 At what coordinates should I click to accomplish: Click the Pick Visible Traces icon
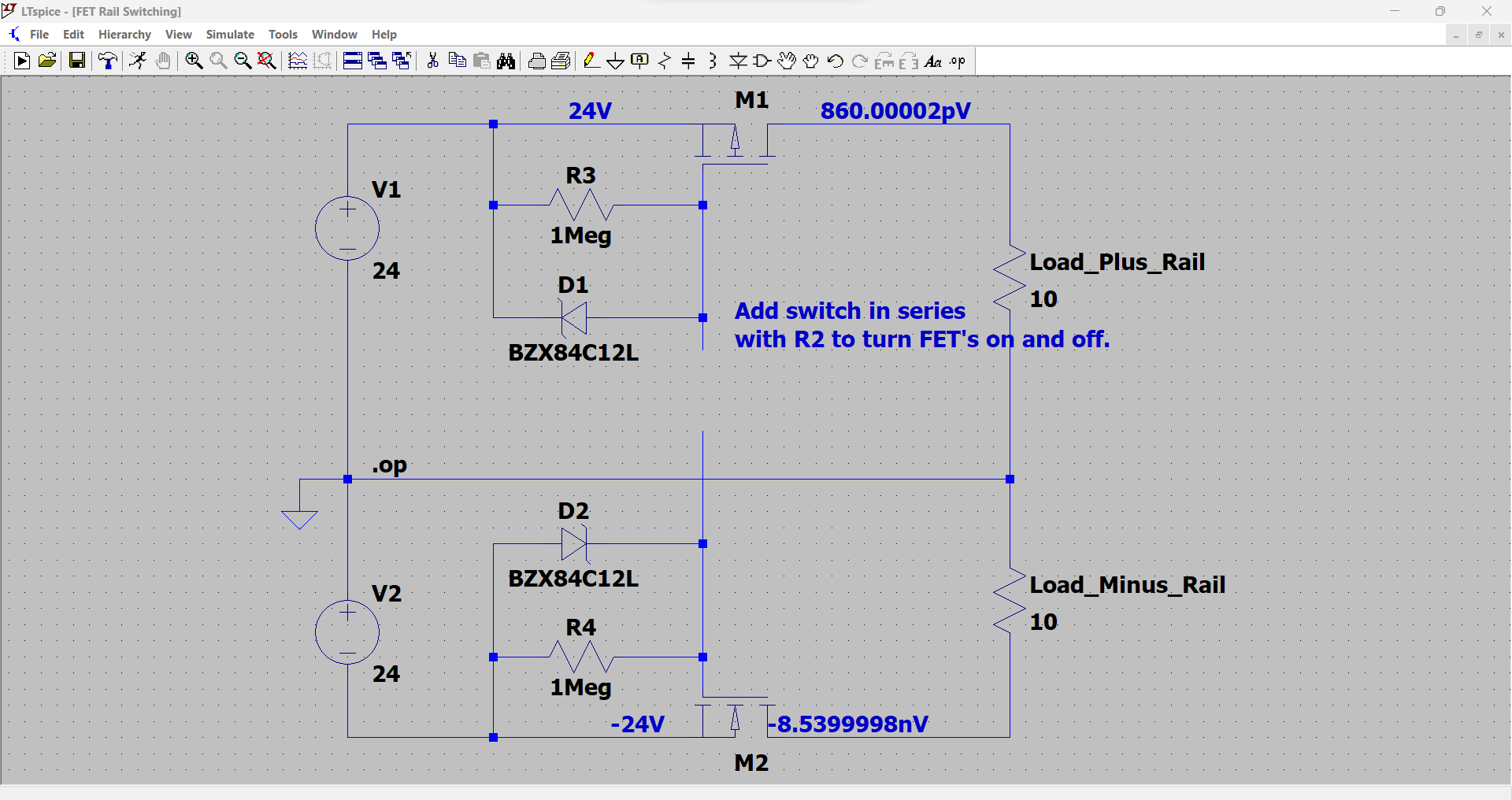298,61
